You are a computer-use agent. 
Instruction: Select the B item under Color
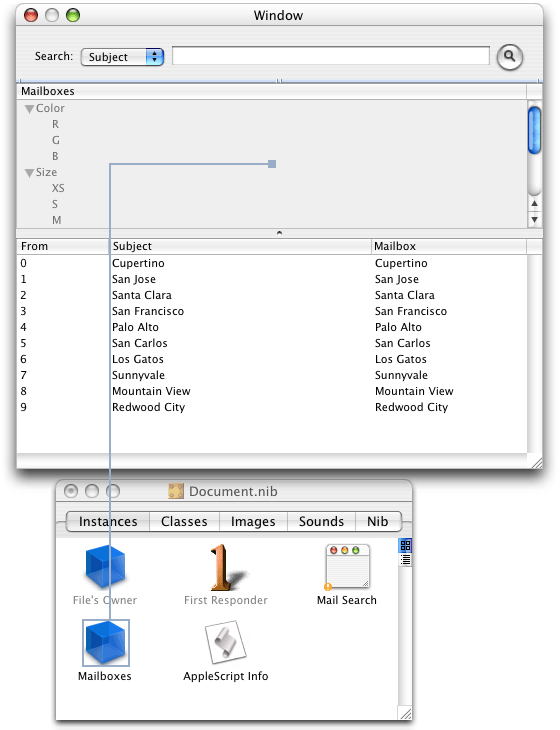coord(55,156)
